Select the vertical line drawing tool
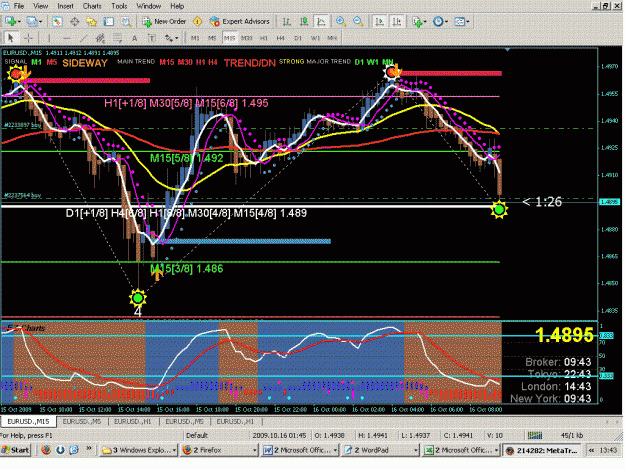625x469 pixels. (49, 38)
